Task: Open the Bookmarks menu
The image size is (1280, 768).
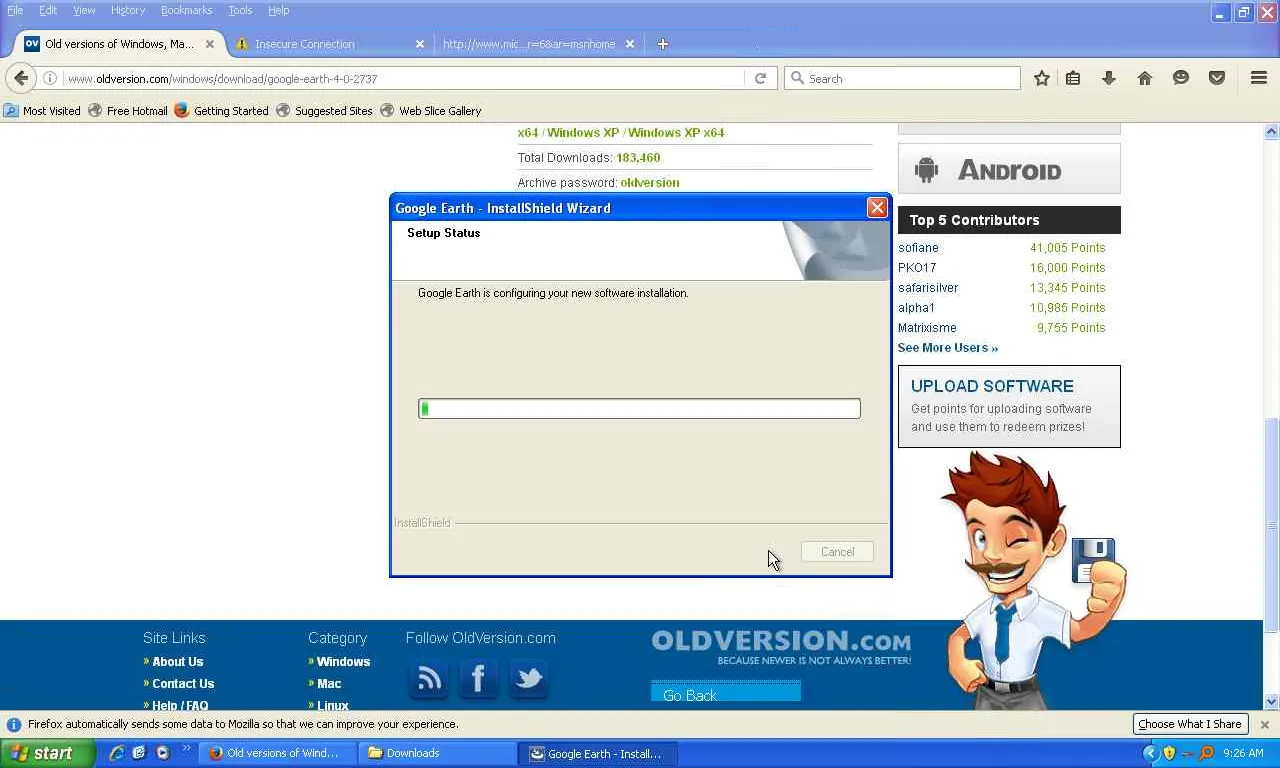Action: (187, 10)
